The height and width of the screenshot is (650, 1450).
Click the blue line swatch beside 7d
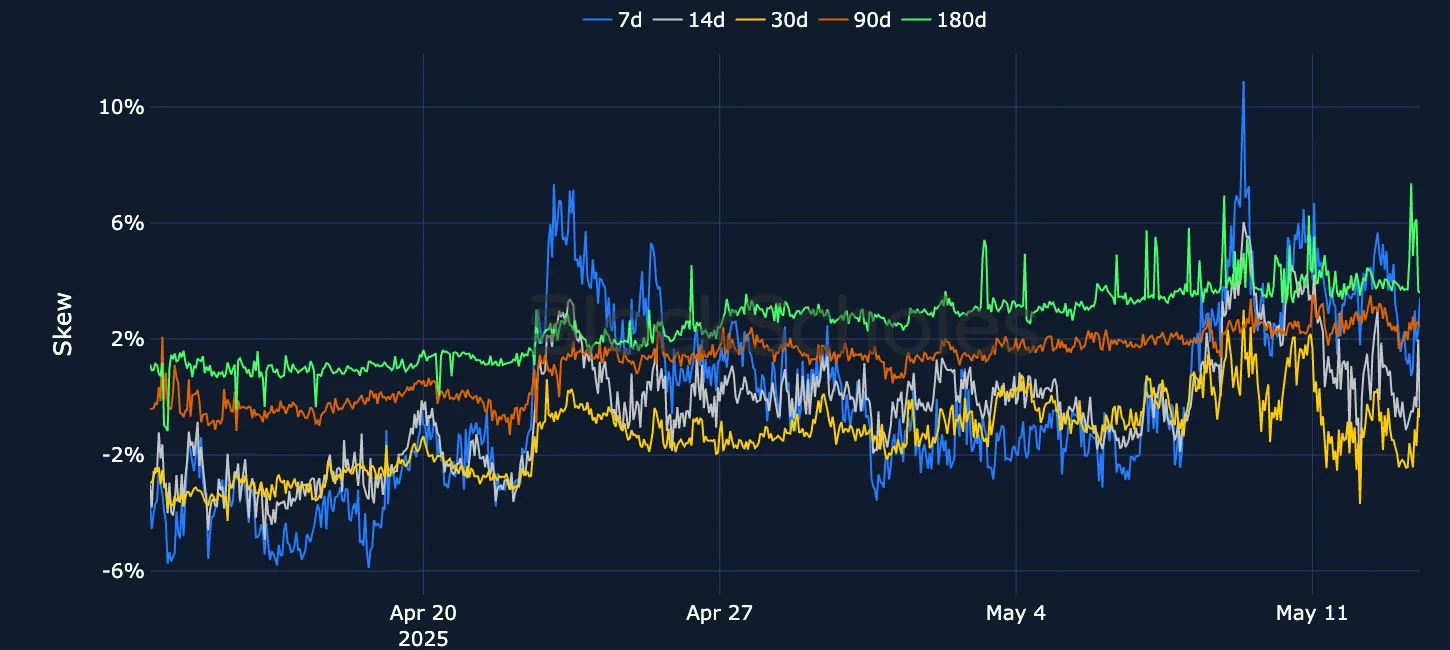[x=597, y=19]
